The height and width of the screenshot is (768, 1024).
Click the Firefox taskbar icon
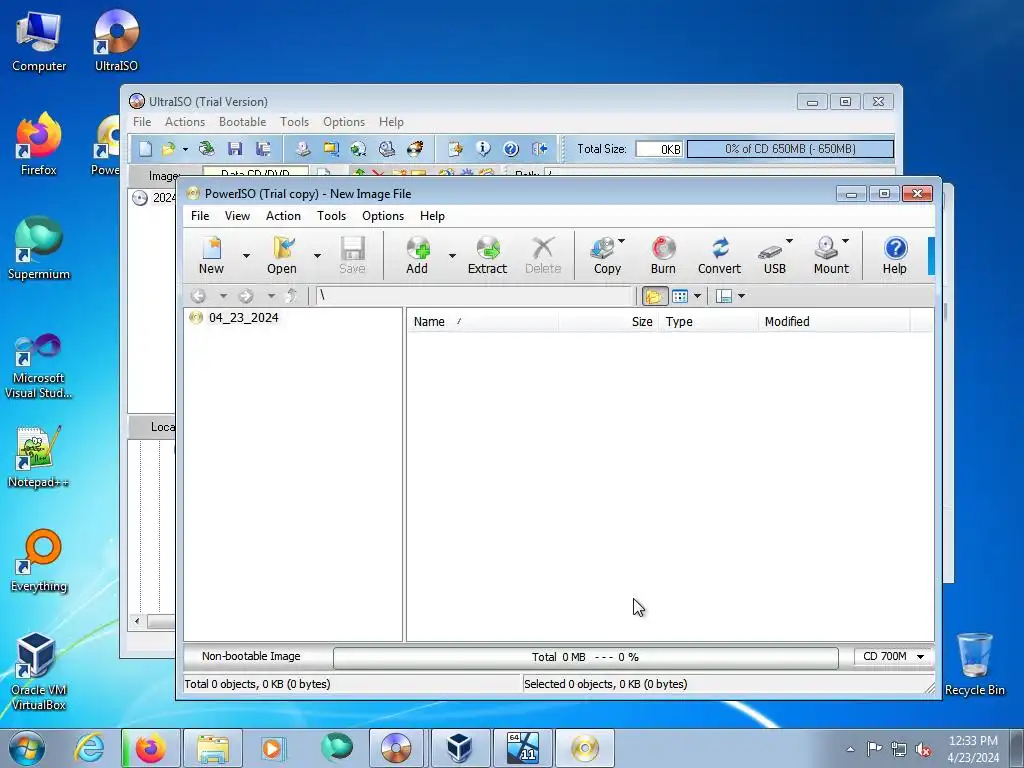click(x=150, y=748)
